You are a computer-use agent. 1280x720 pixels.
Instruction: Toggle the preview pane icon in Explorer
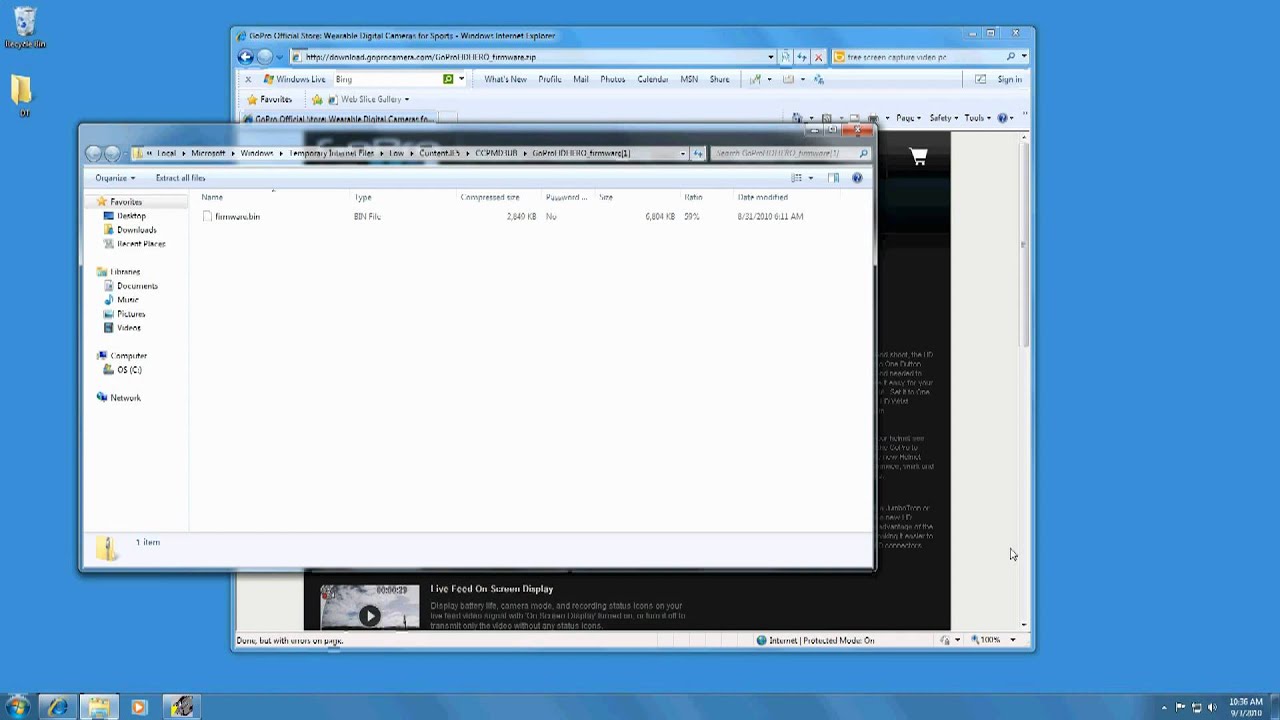(x=833, y=178)
